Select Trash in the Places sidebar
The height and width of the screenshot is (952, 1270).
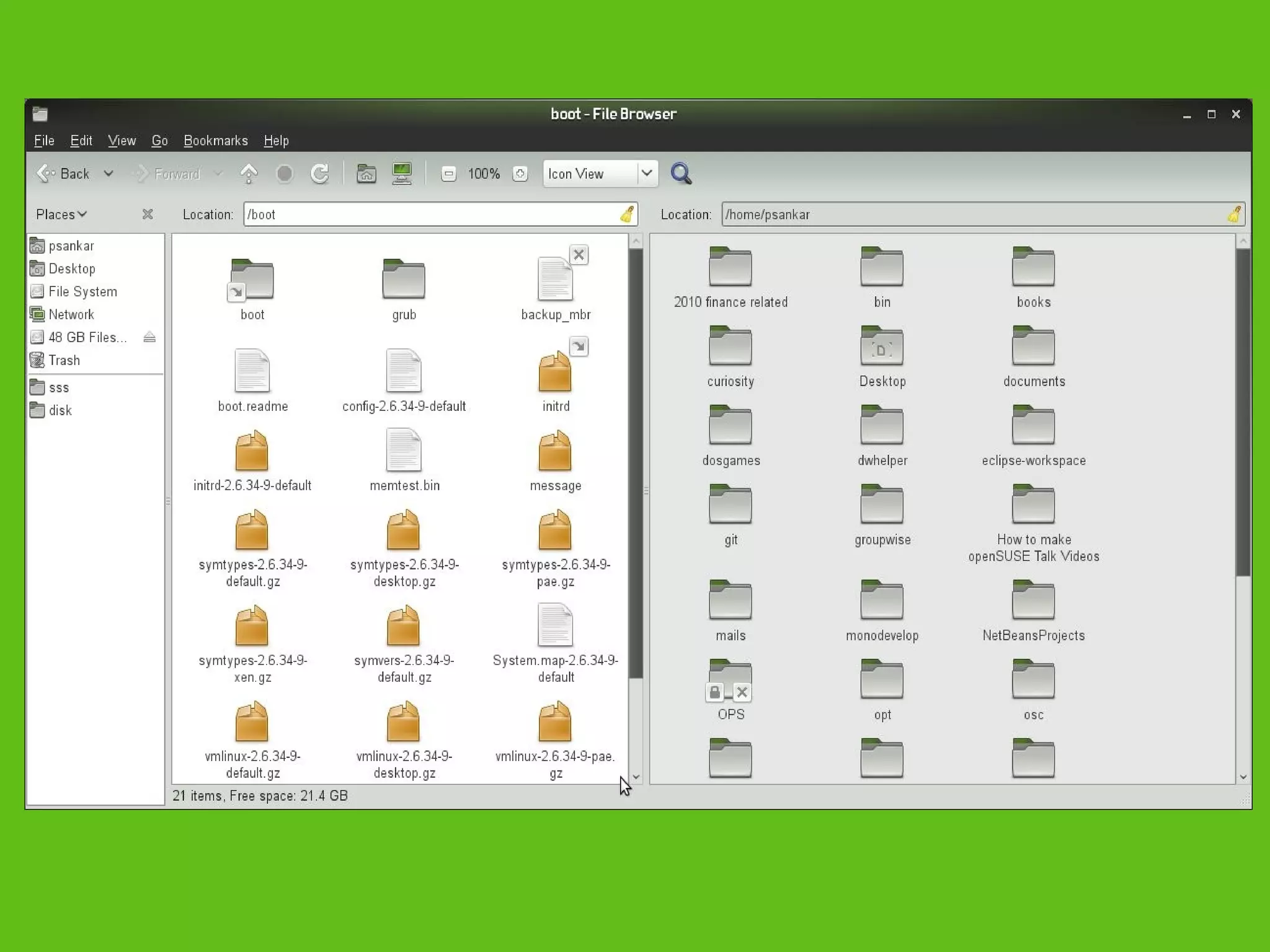coord(64,360)
